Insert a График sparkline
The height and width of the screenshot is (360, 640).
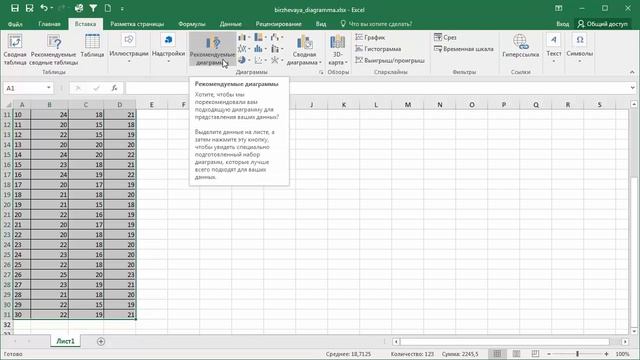(x=370, y=38)
